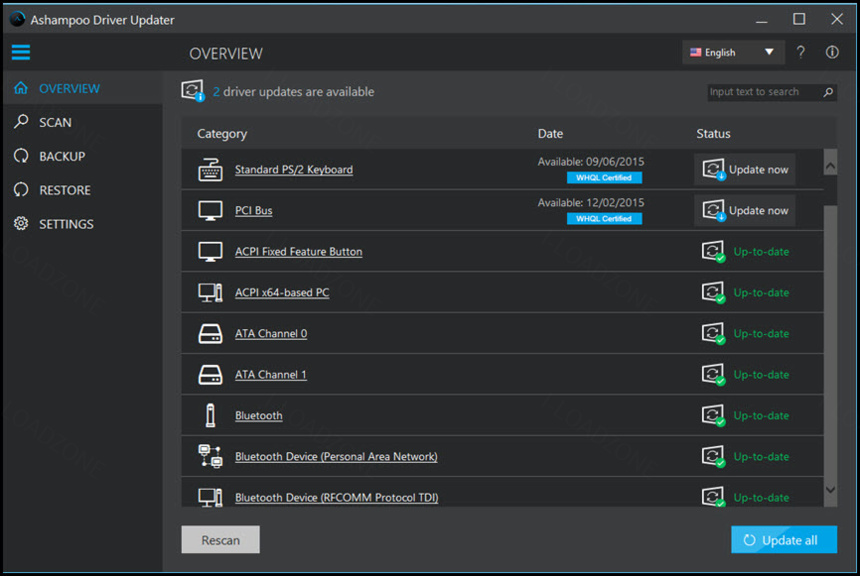Click the Category column header
Image resolution: width=860 pixels, height=576 pixels.
pos(222,134)
